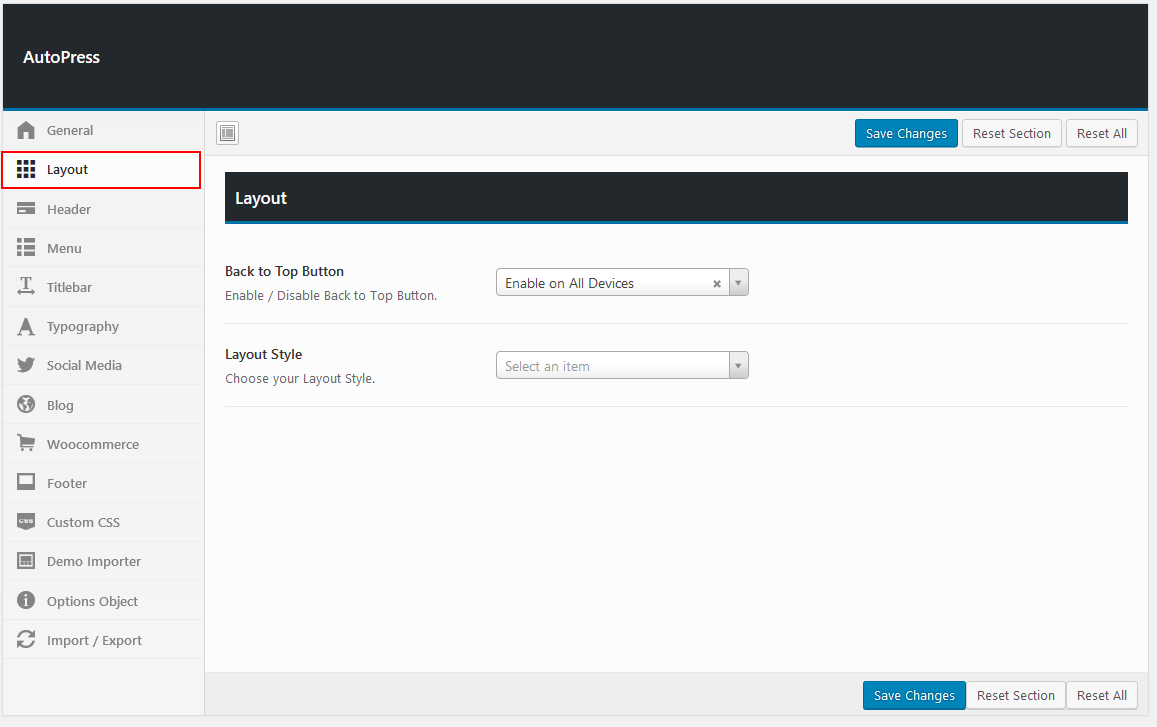The height and width of the screenshot is (727, 1157).
Task: Click bottom Save Changes button
Action: click(x=914, y=695)
